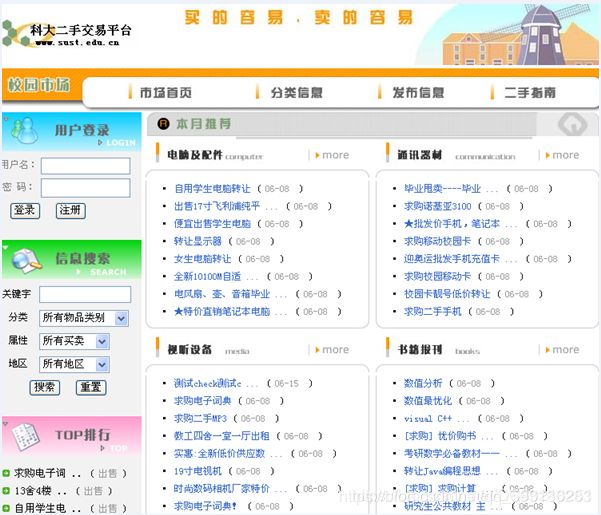
Task: Open listing 出售17寸飞利浦纯平
Action: 217,206
